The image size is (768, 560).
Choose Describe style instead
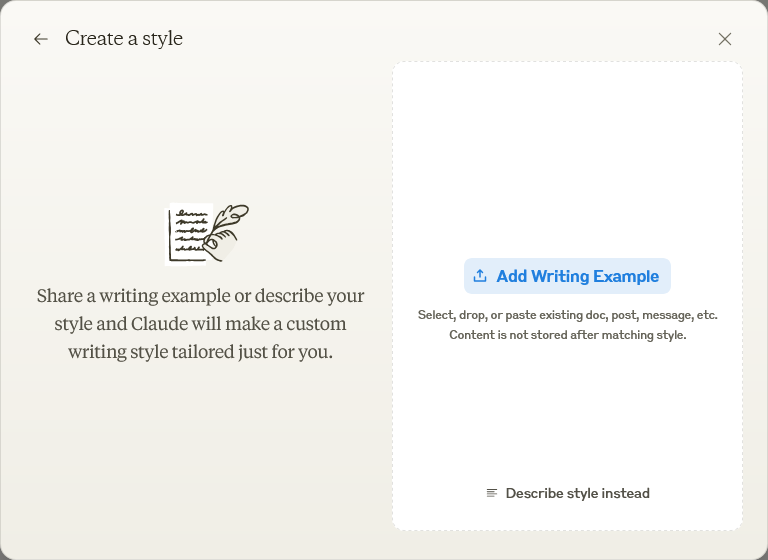pos(568,493)
